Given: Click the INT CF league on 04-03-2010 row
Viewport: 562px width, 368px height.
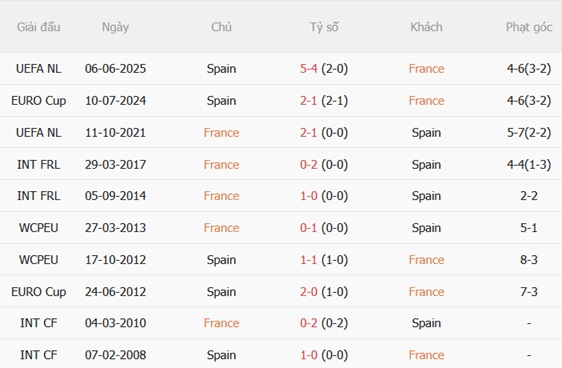Looking at the screenshot, I should point(38,323).
